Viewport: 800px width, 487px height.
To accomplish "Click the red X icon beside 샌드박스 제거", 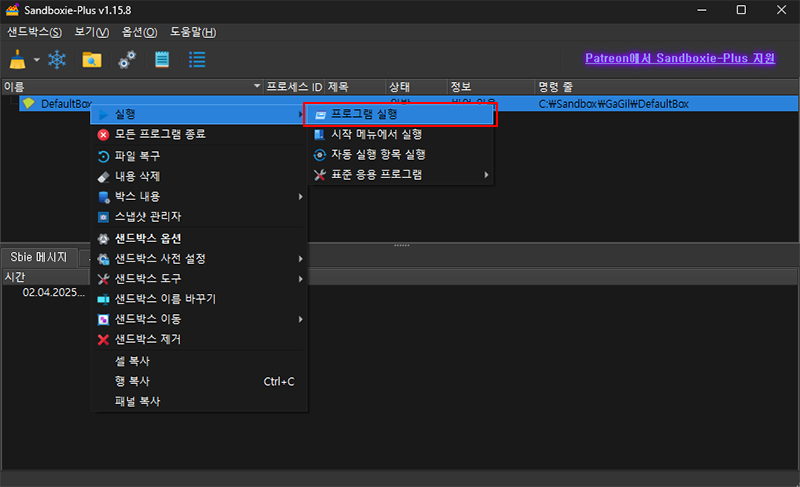I will pyautogui.click(x=104, y=340).
